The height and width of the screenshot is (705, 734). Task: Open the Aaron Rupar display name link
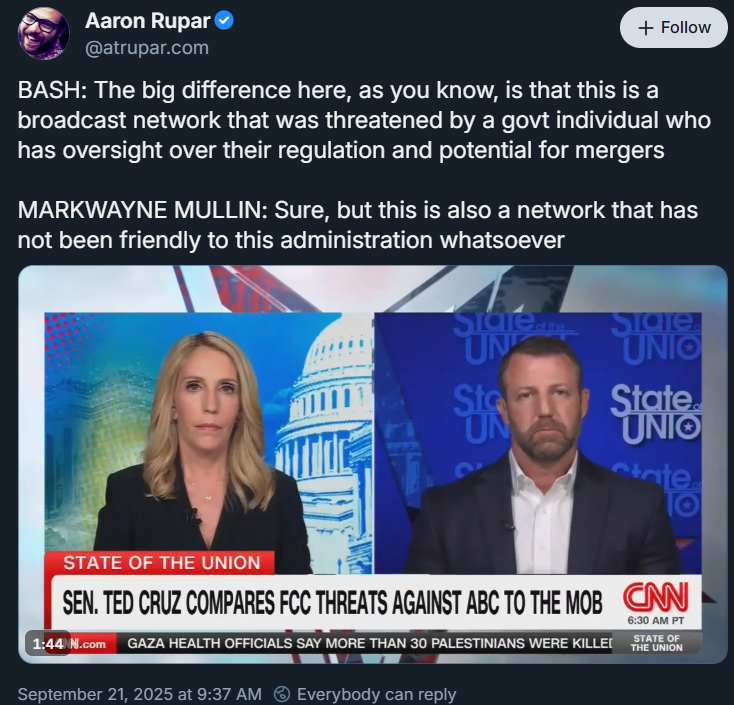click(x=147, y=21)
